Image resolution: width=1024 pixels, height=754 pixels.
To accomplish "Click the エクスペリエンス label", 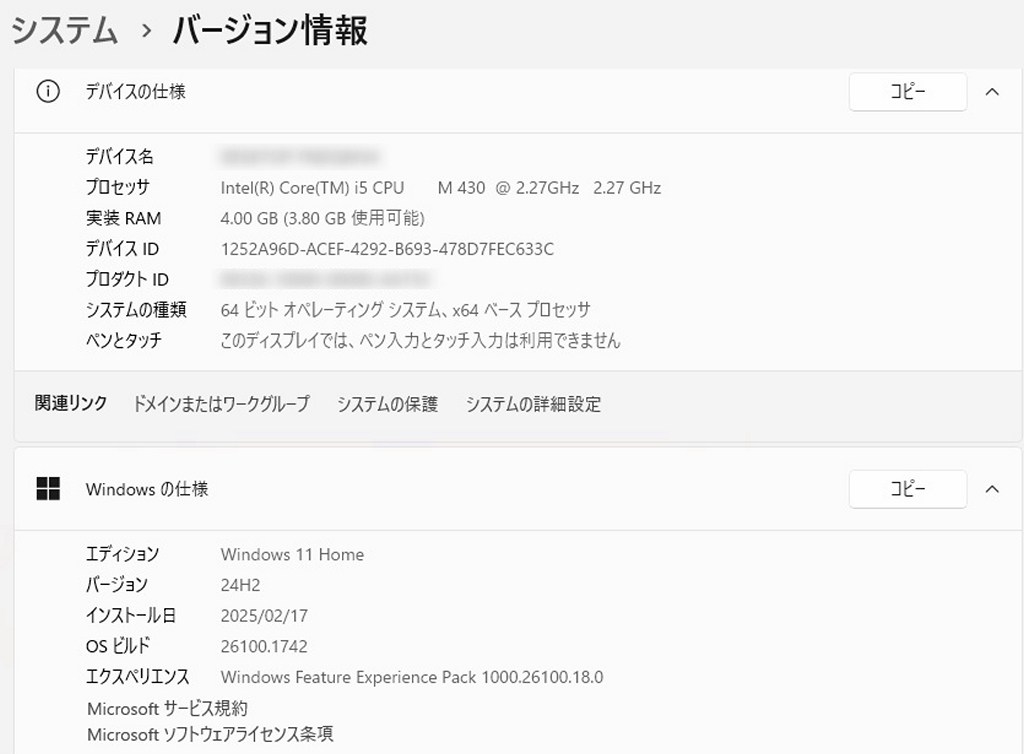I will (137, 677).
